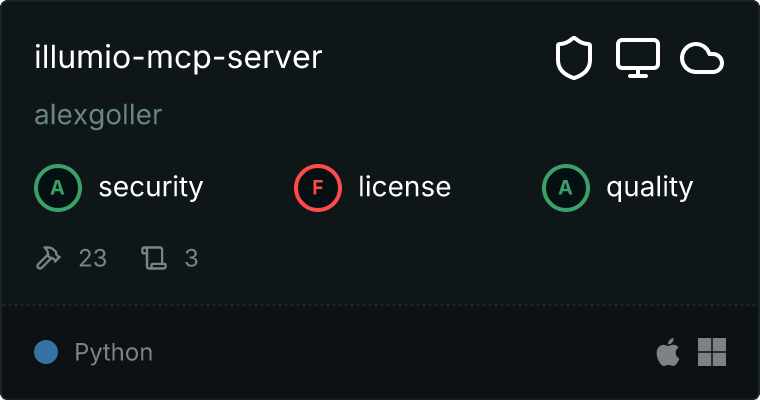Viewport: 760px width, 400px height.
Task: Open the illumio-mcp-server title link
Action: click(178, 57)
